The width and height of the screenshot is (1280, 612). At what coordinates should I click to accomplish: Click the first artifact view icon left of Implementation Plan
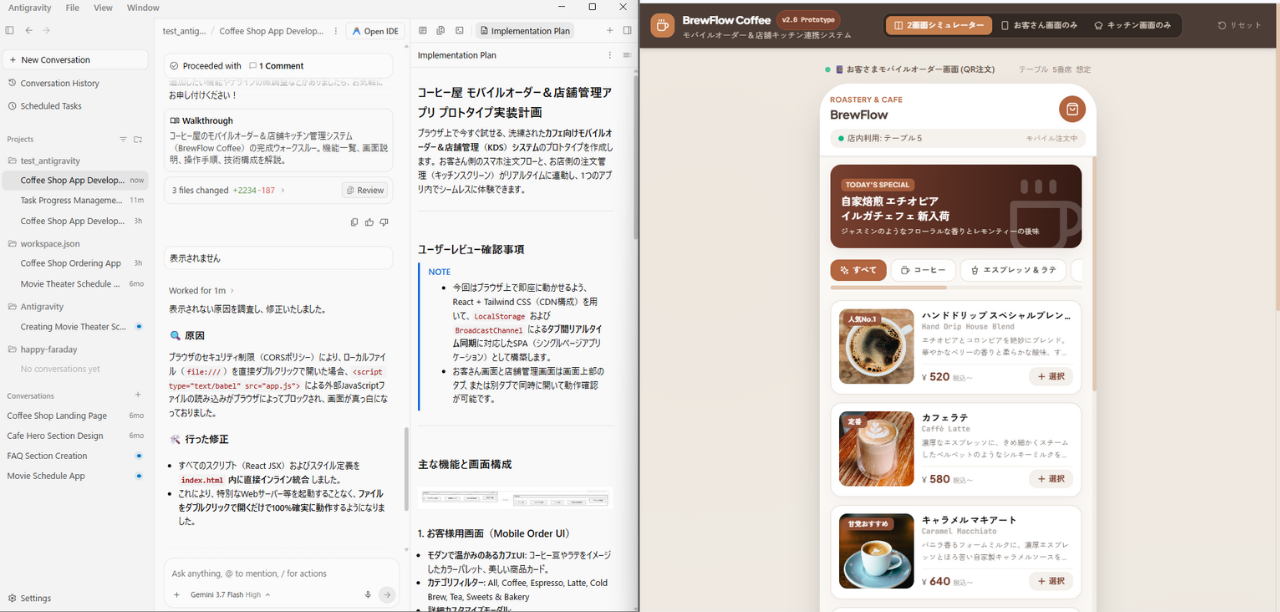[423, 31]
